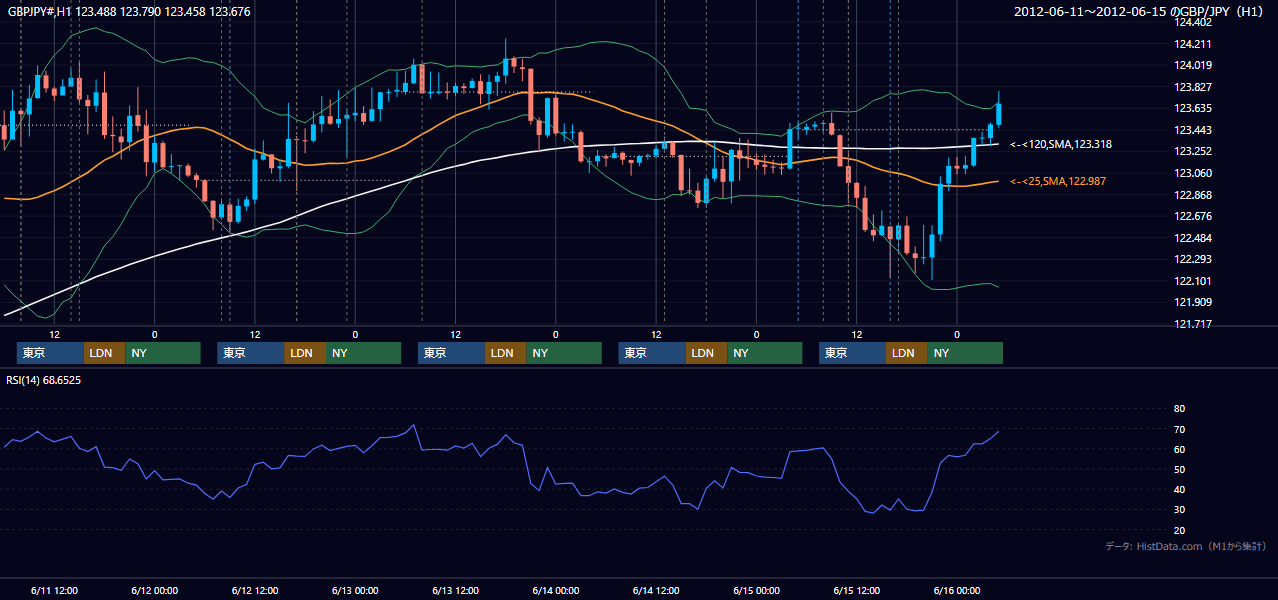This screenshot has height=600, width=1278.
Task: Click price axis value 121.717
Action: pyautogui.click(x=1192, y=324)
